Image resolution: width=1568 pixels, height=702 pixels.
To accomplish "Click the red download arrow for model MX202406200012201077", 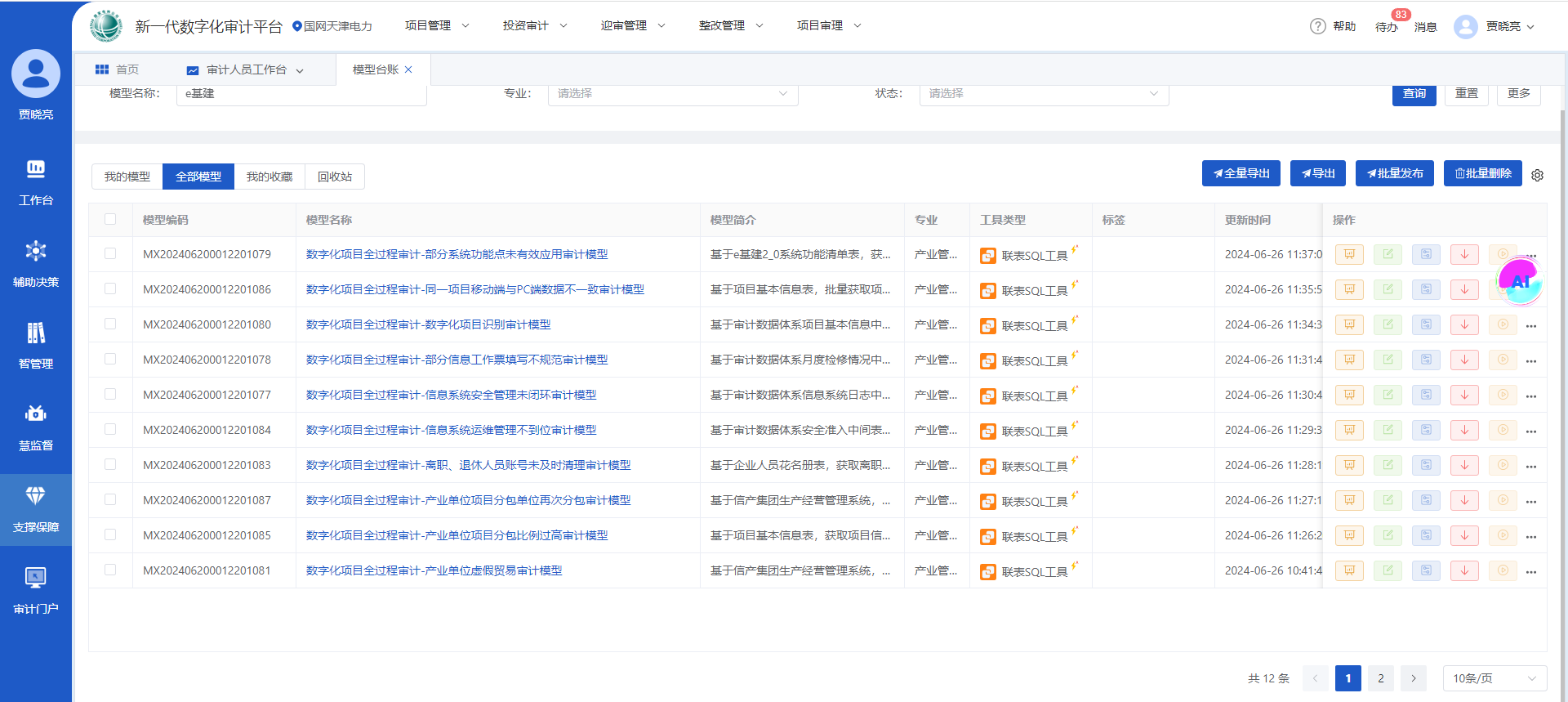I will [1464, 395].
